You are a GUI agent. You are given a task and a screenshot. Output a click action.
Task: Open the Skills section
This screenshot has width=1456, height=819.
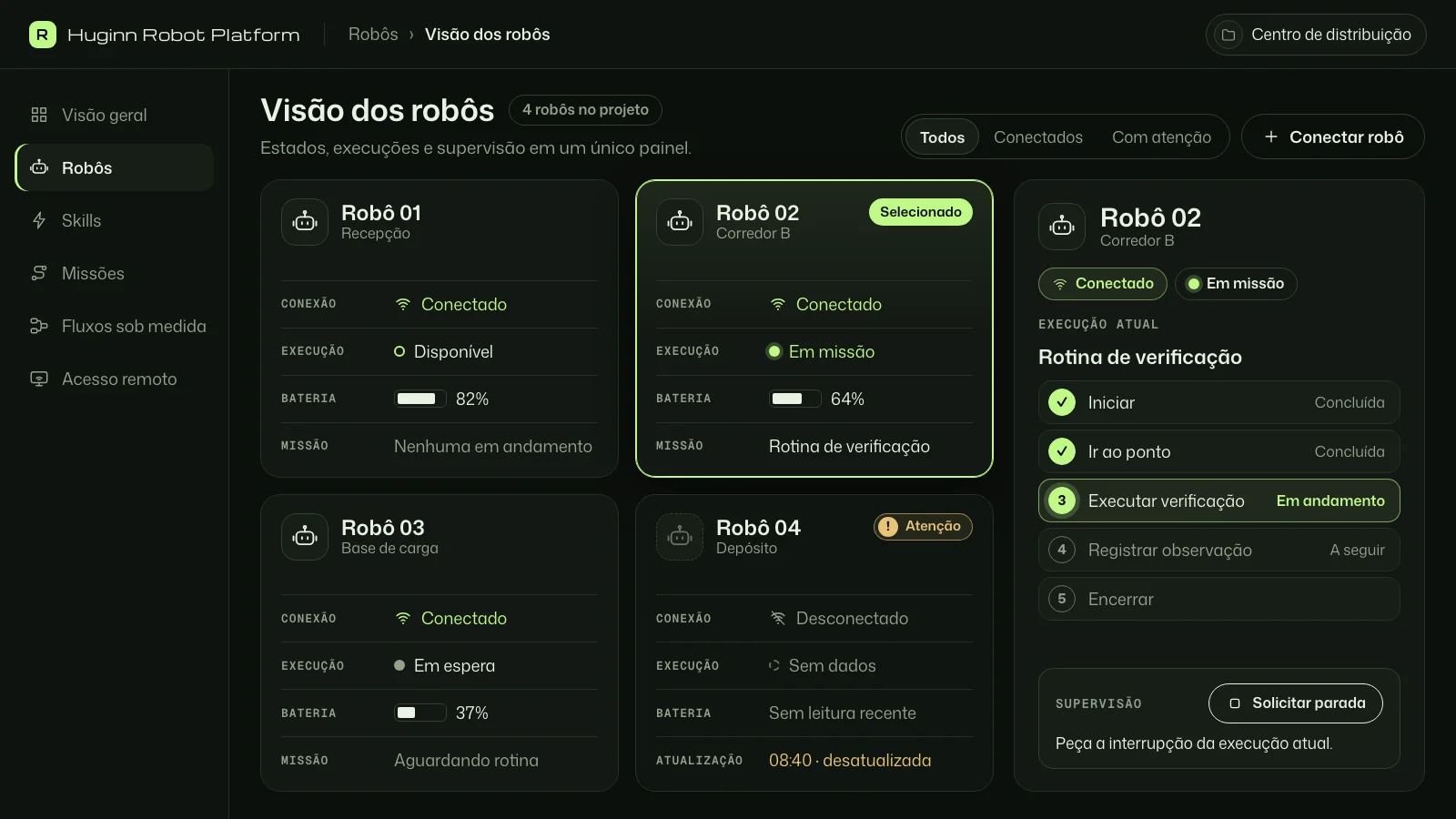click(x=115, y=220)
